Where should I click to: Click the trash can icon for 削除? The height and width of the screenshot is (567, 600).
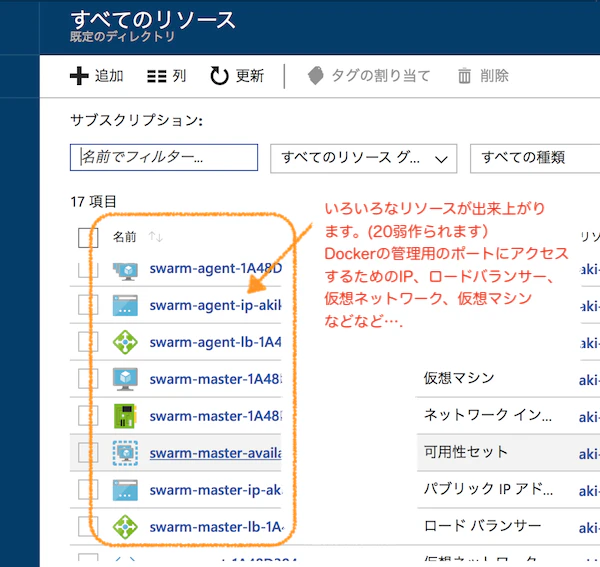tap(464, 75)
